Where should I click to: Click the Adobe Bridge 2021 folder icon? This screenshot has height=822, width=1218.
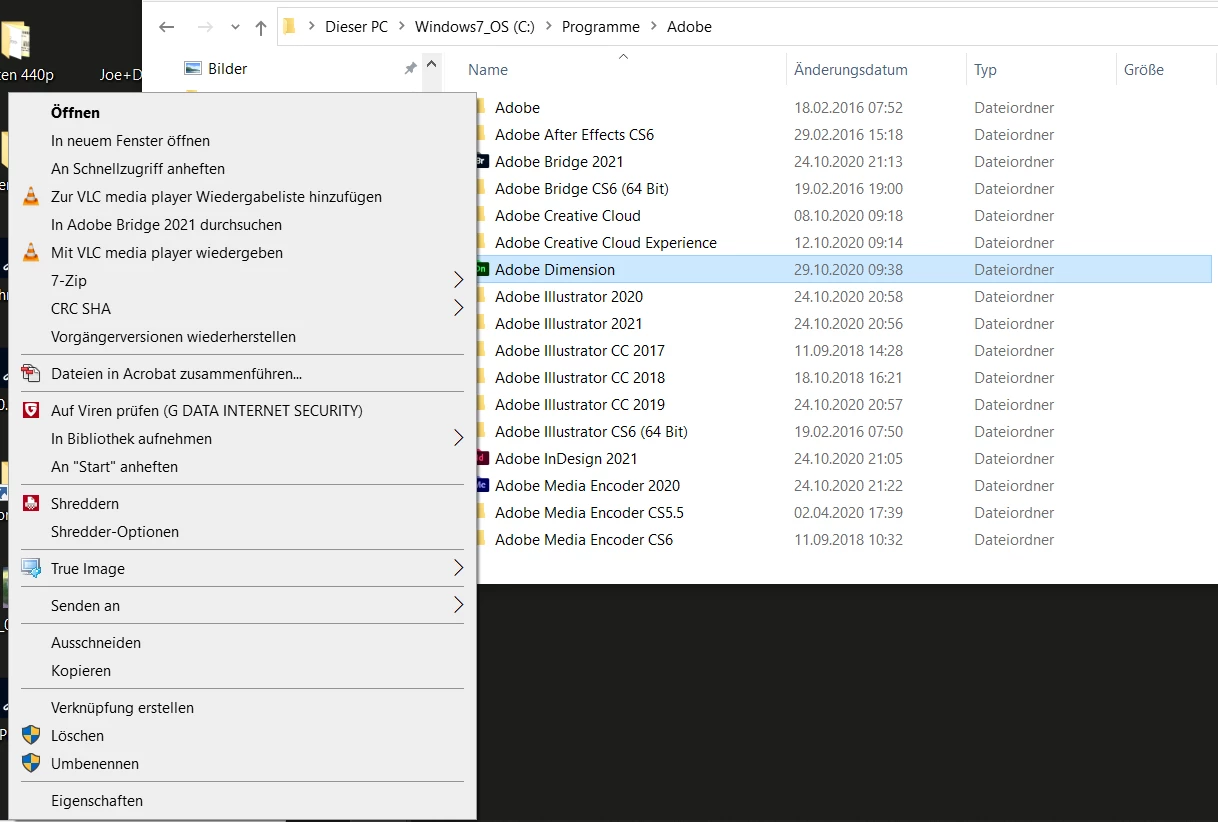coord(481,161)
